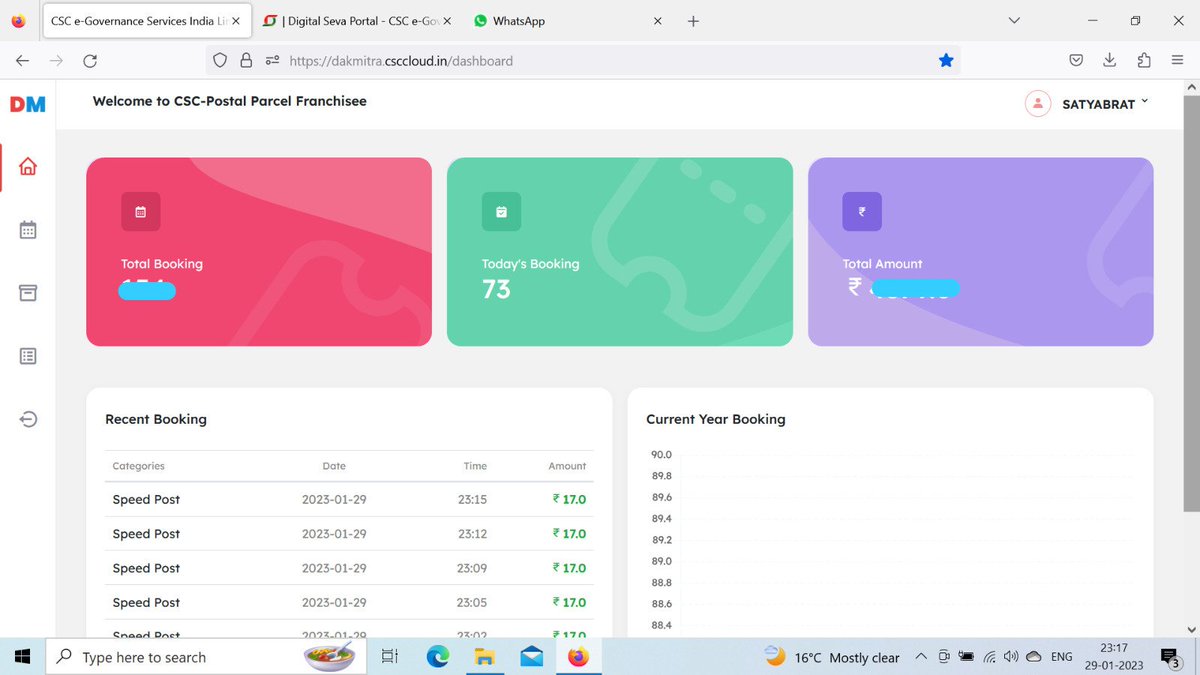Reload the page with refresh icon
Viewport: 1200px width, 675px height.
click(x=90, y=61)
